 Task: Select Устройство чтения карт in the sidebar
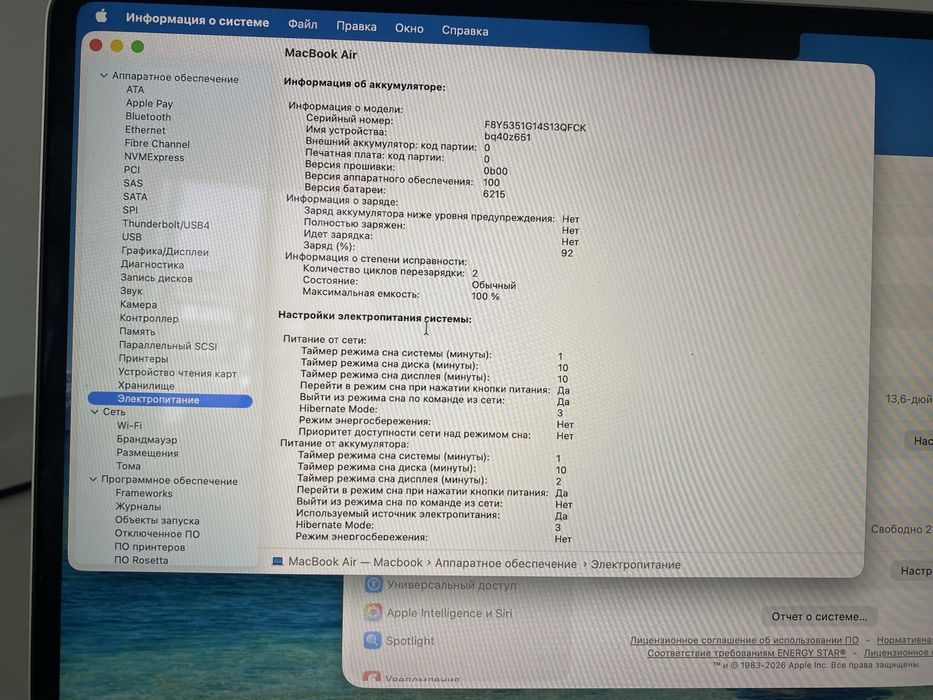[x=177, y=373]
